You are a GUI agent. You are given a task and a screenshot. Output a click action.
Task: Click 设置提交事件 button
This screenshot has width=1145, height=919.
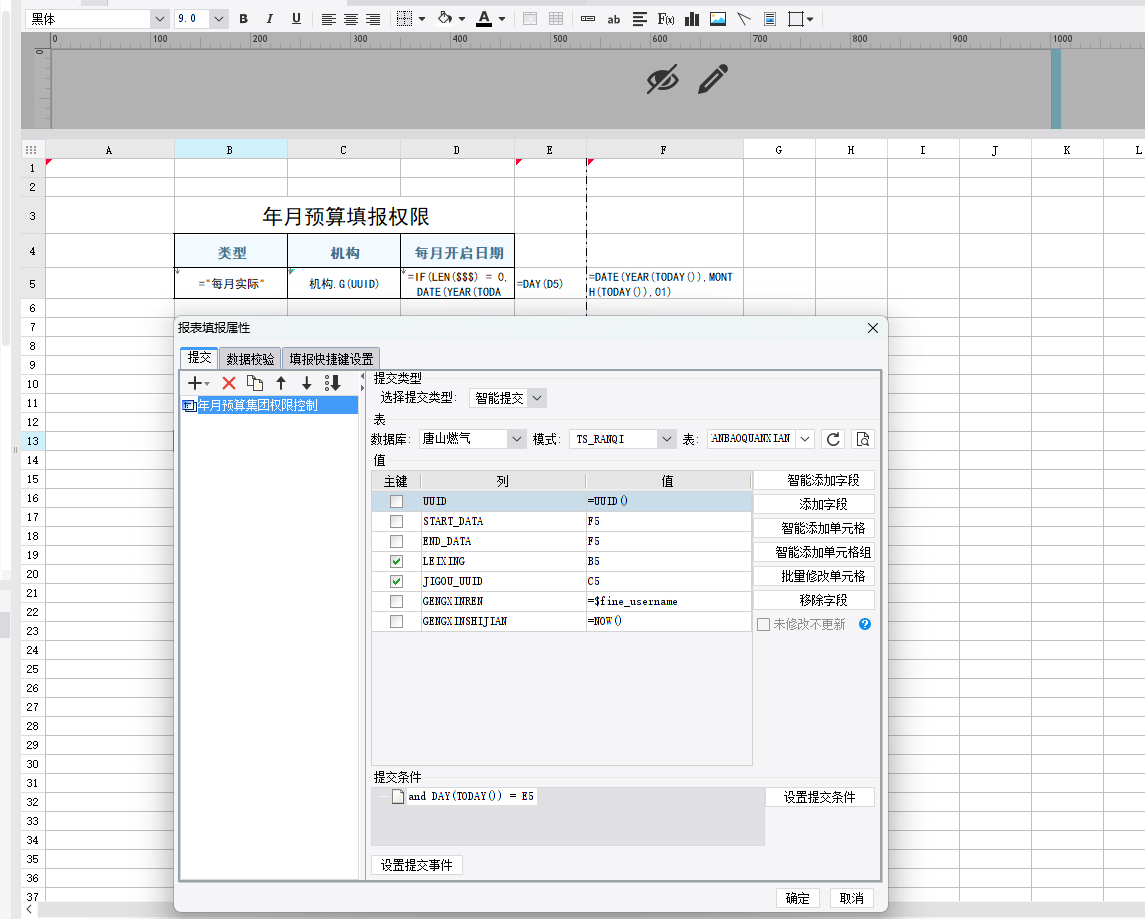tap(416, 865)
